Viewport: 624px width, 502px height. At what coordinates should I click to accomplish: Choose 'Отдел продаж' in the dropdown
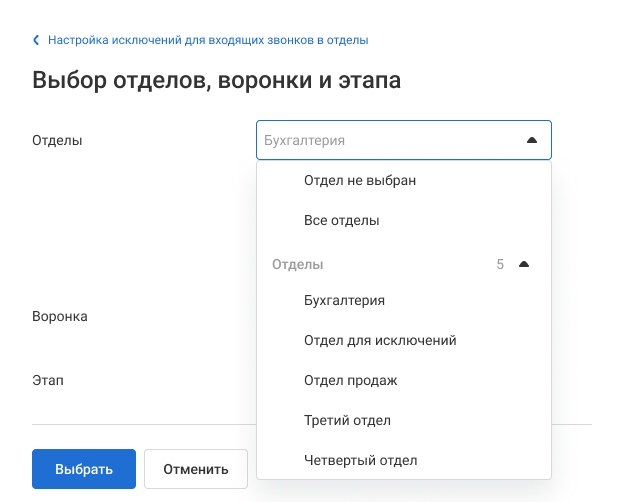[x=350, y=380]
